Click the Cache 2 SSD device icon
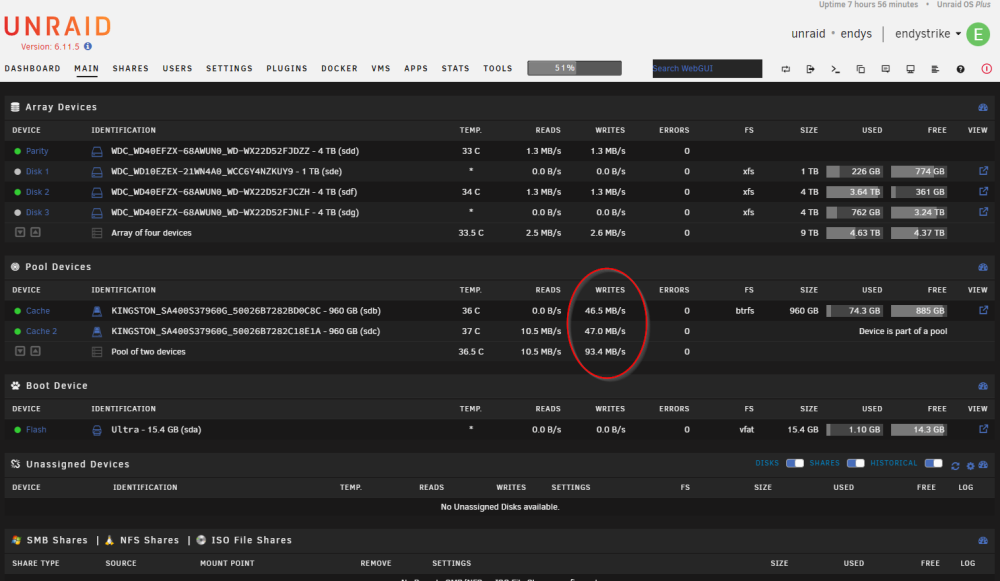The width and height of the screenshot is (1000, 581). click(97, 331)
